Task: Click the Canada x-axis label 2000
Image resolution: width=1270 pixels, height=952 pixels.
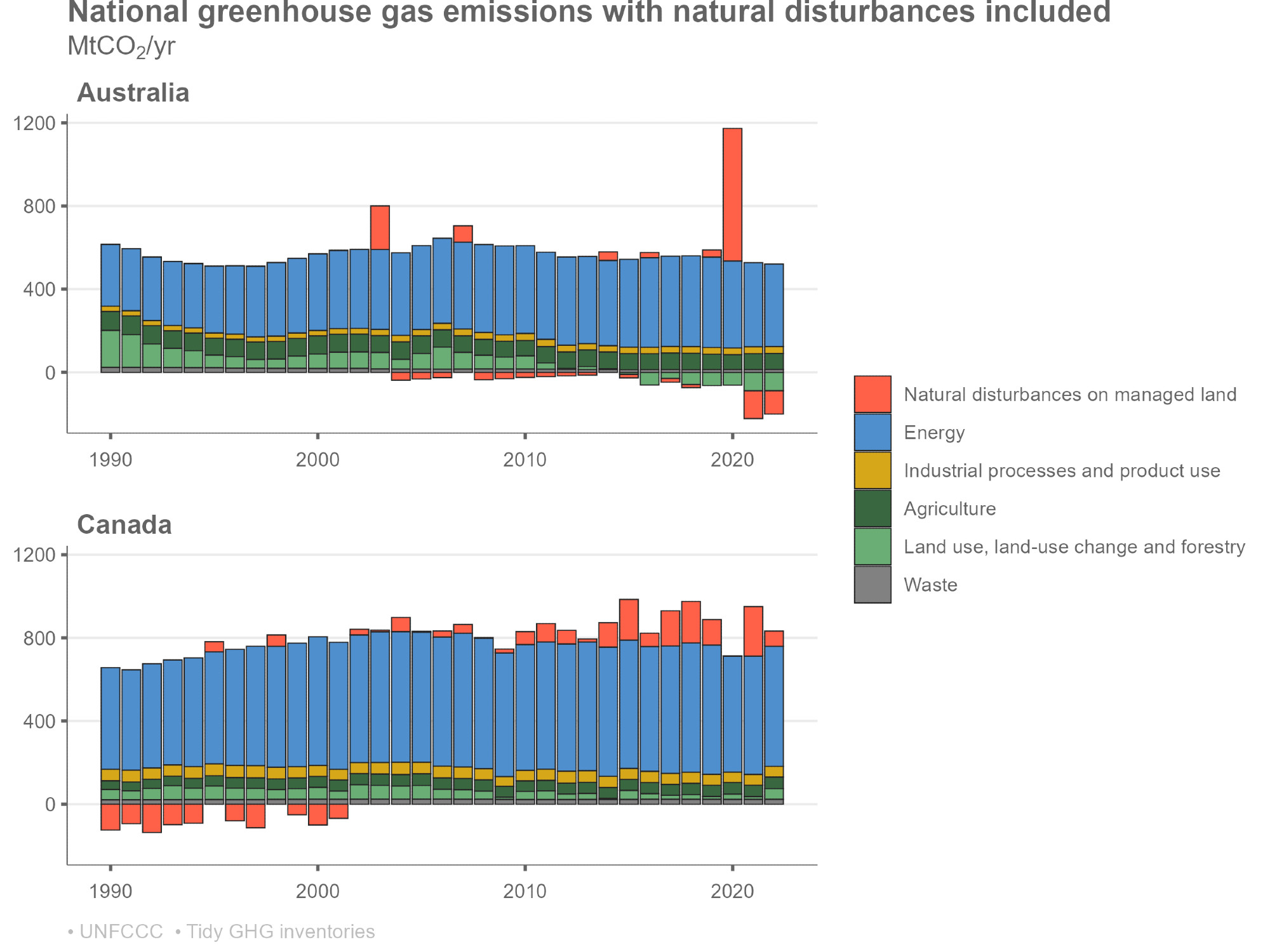Action: (x=317, y=892)
